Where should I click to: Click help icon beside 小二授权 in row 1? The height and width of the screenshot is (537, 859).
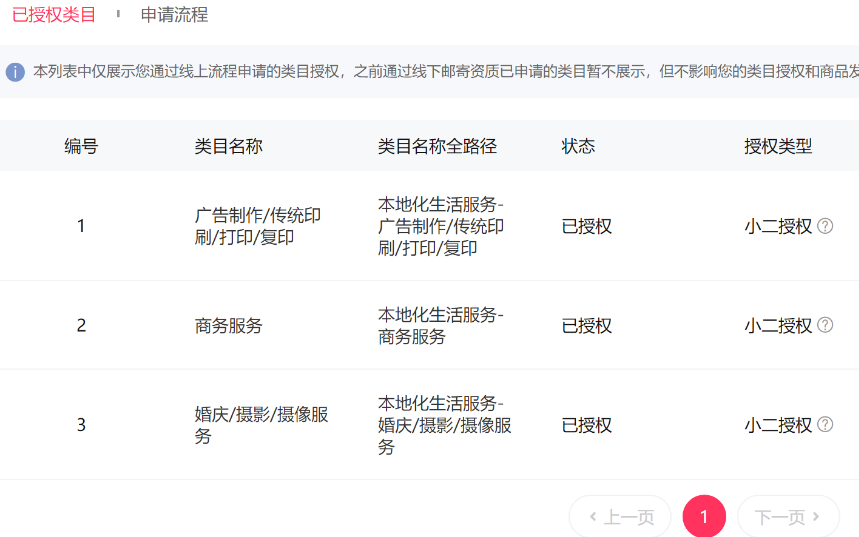pos(825,226)
